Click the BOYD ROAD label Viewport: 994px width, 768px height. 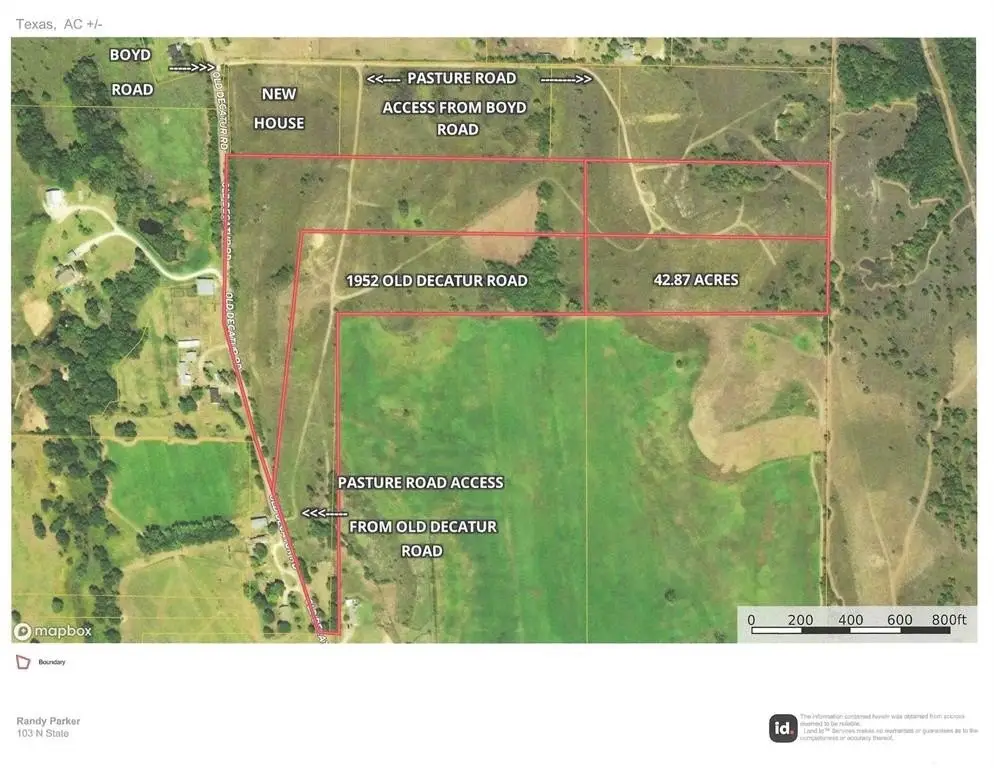(132, 72)
